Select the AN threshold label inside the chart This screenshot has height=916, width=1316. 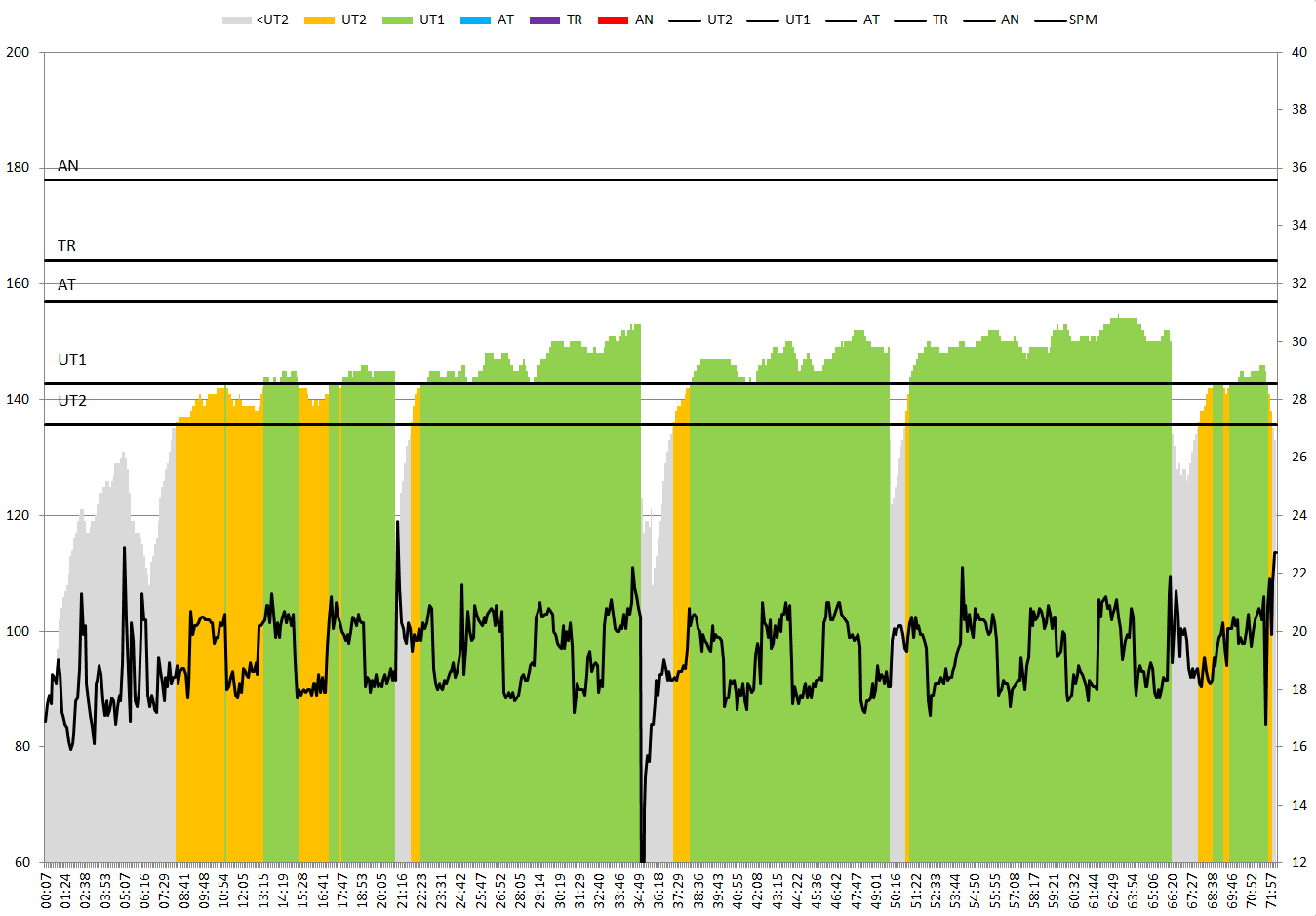point(68,166)
